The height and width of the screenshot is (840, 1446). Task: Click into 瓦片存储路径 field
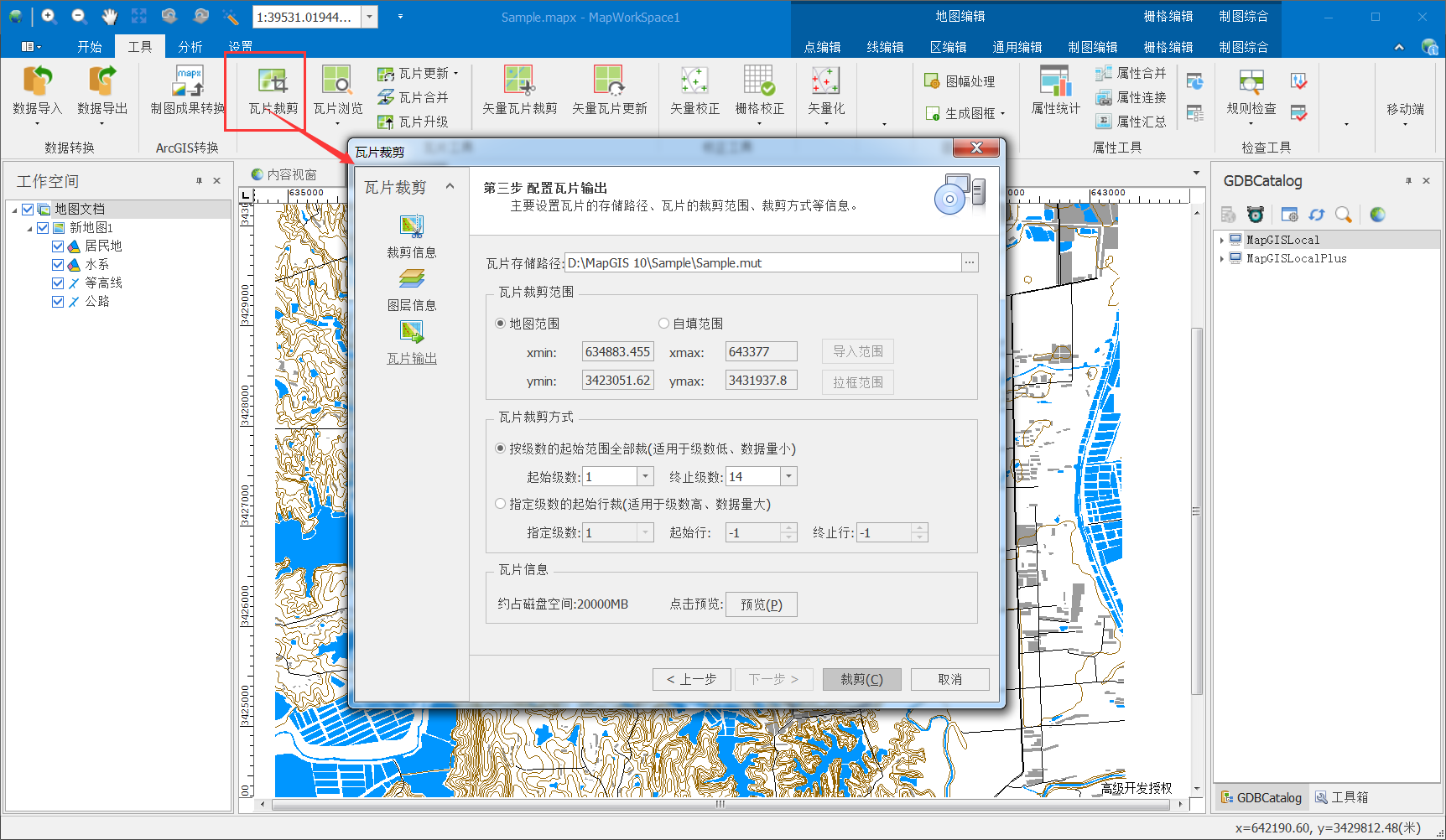(x=763, y=262)
